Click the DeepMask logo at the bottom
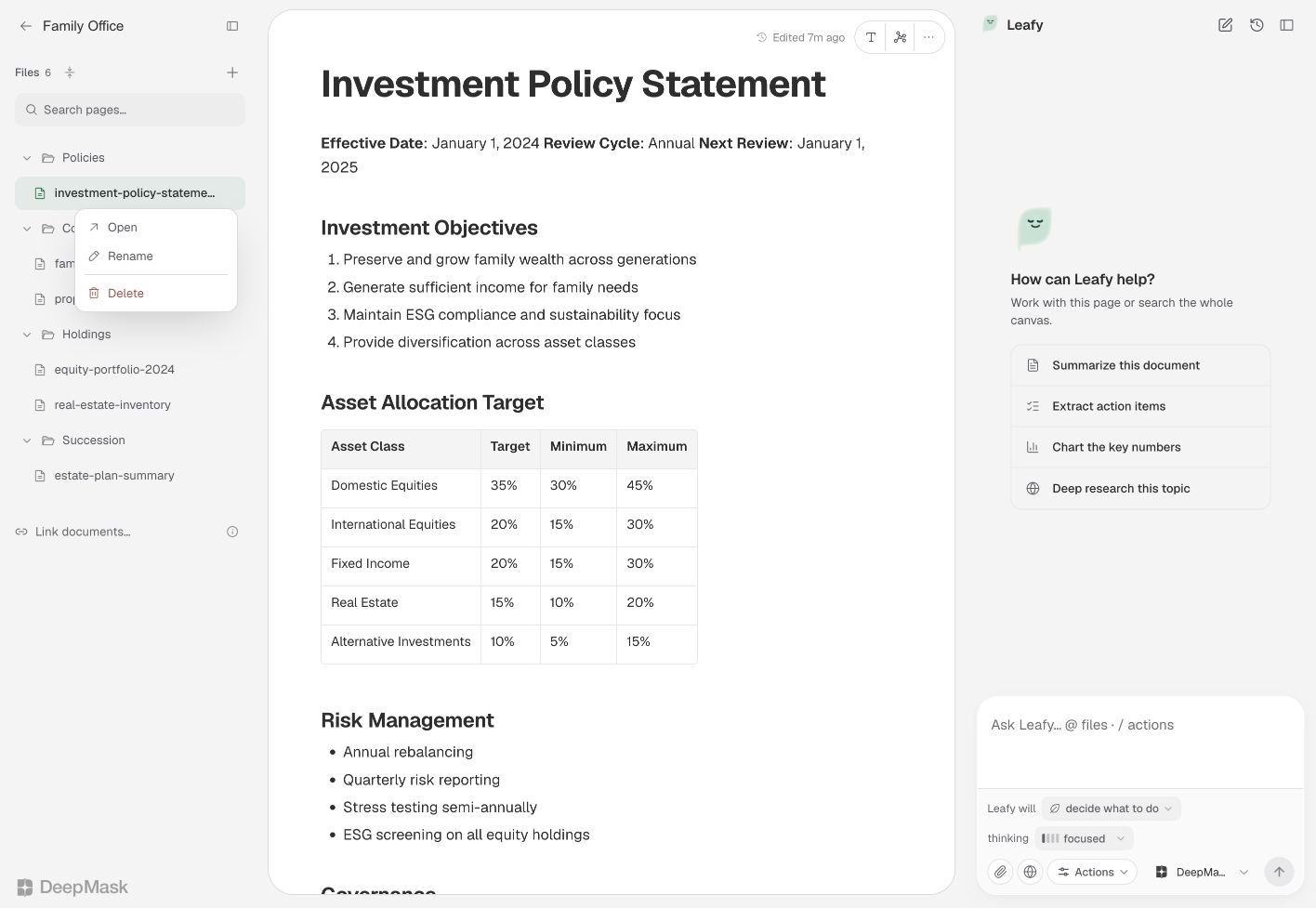 click(x=72, y=888)
